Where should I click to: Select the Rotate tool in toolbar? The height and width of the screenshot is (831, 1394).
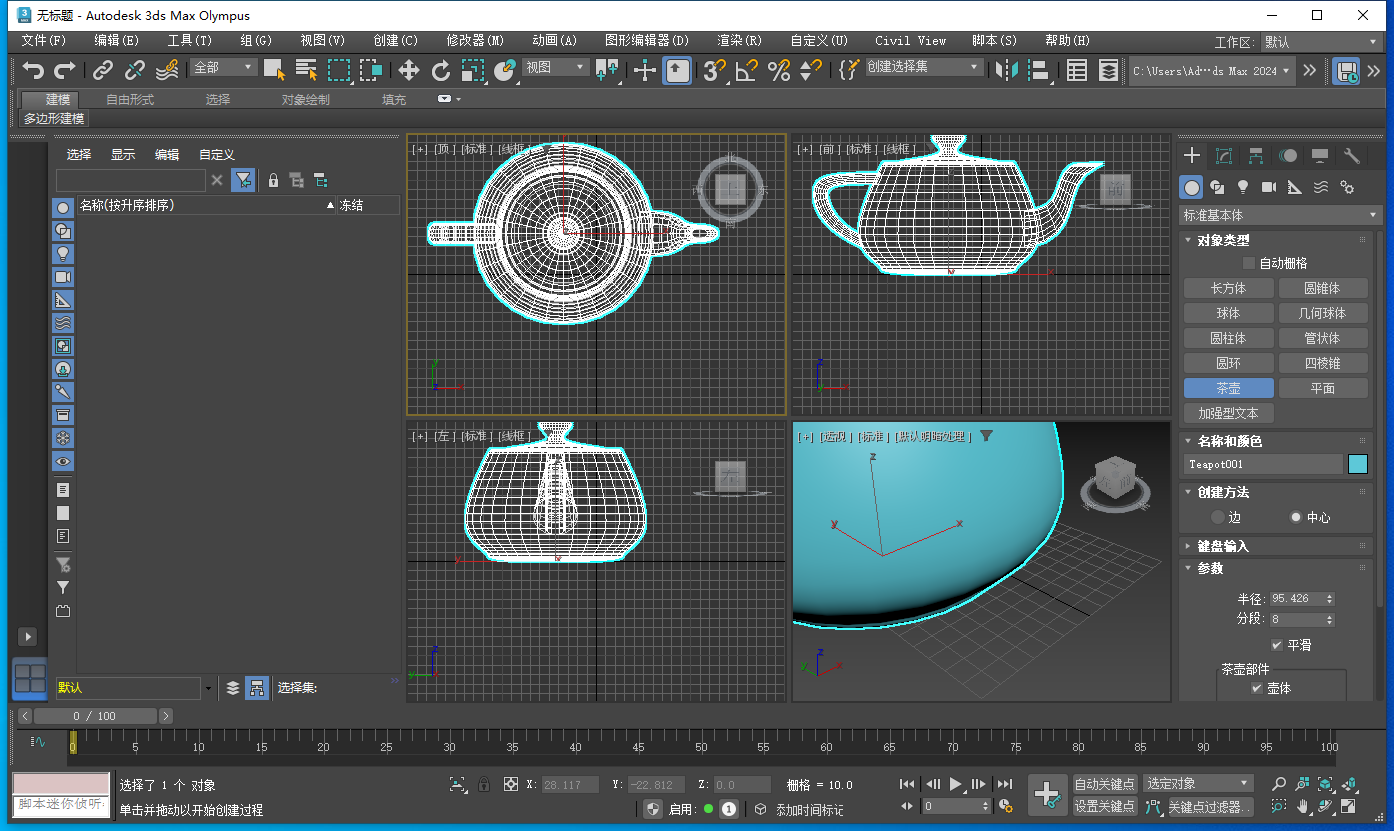pos(441,70)
